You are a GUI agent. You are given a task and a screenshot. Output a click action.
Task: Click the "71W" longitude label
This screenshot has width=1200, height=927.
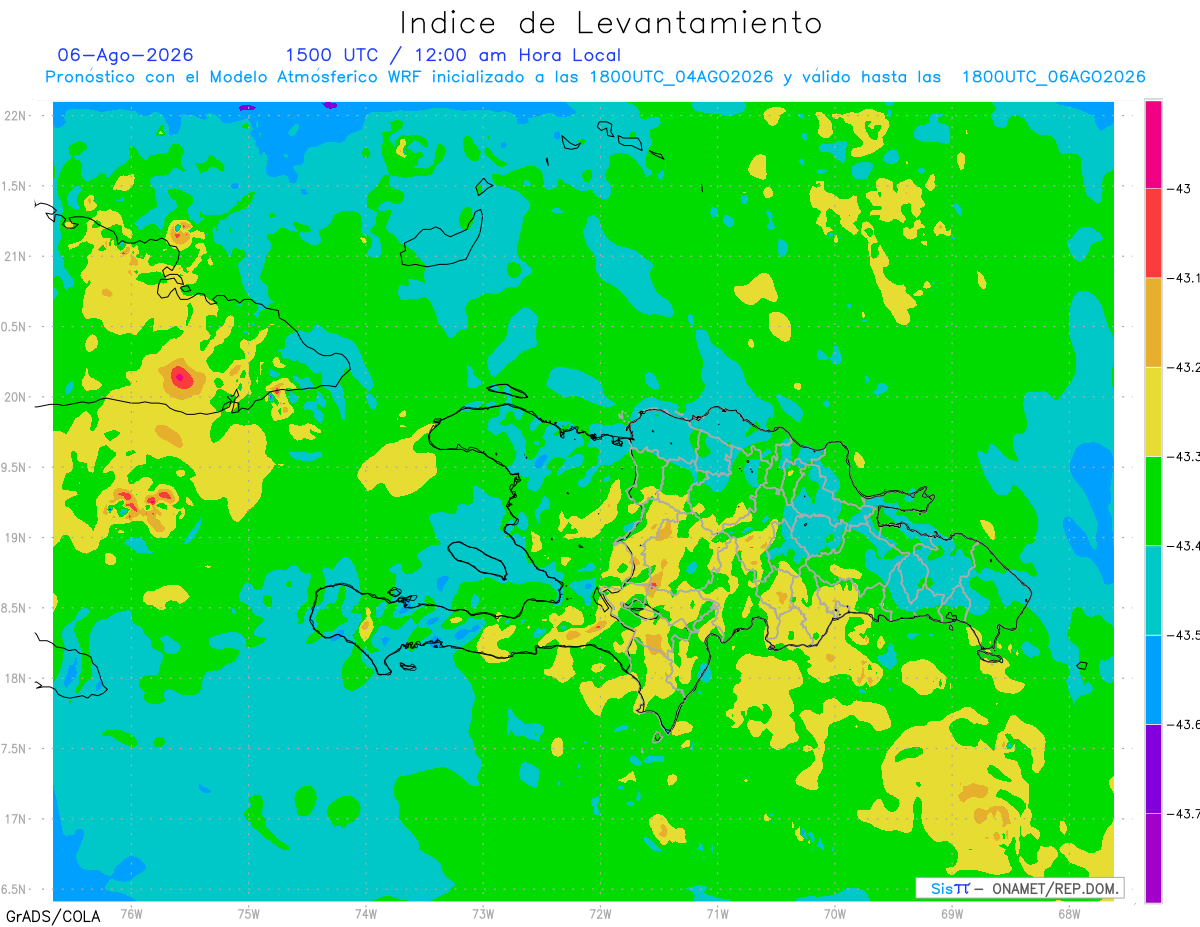717,913
